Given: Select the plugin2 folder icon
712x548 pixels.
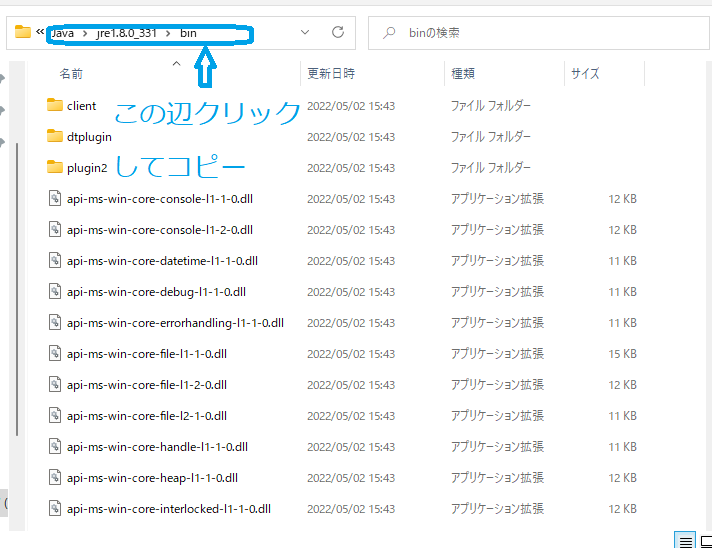Looking at the screenshot, I should tap(55, 168).
